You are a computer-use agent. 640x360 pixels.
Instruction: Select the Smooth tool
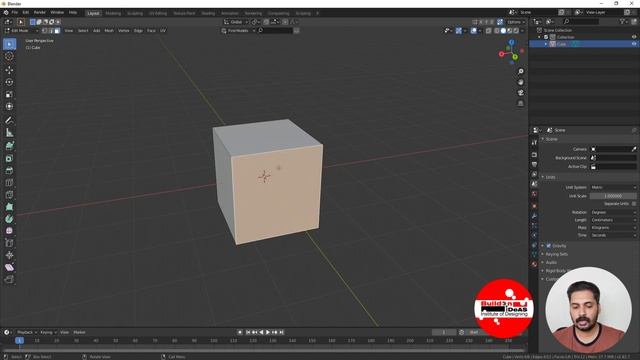coord(9,231)
